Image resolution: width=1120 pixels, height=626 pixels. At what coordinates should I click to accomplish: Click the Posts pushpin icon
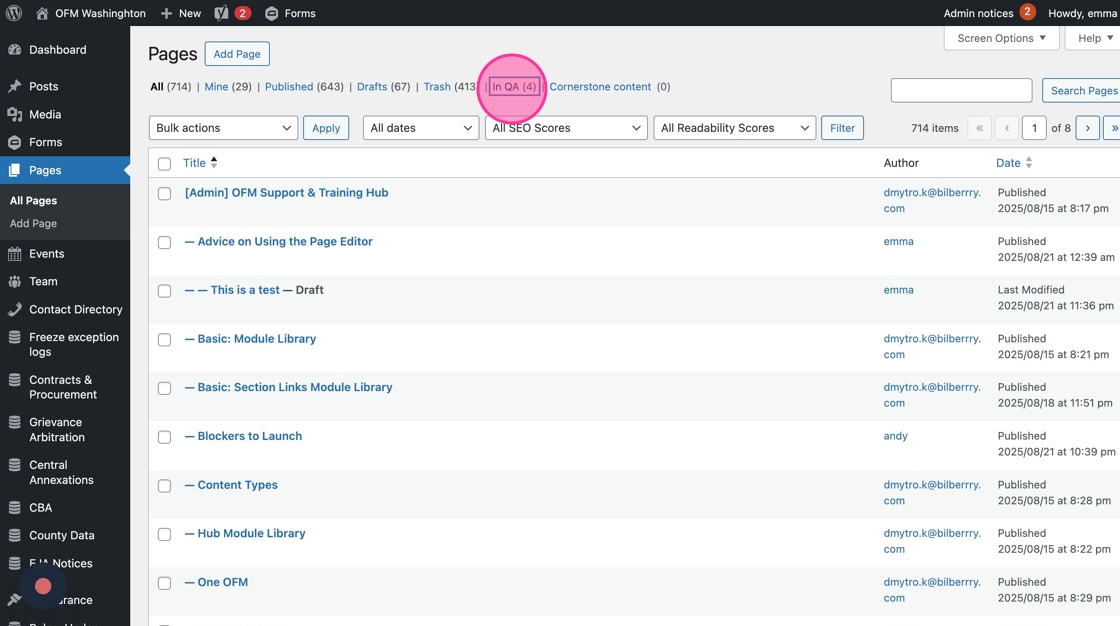pyautogui.click(x=14, y=86)
